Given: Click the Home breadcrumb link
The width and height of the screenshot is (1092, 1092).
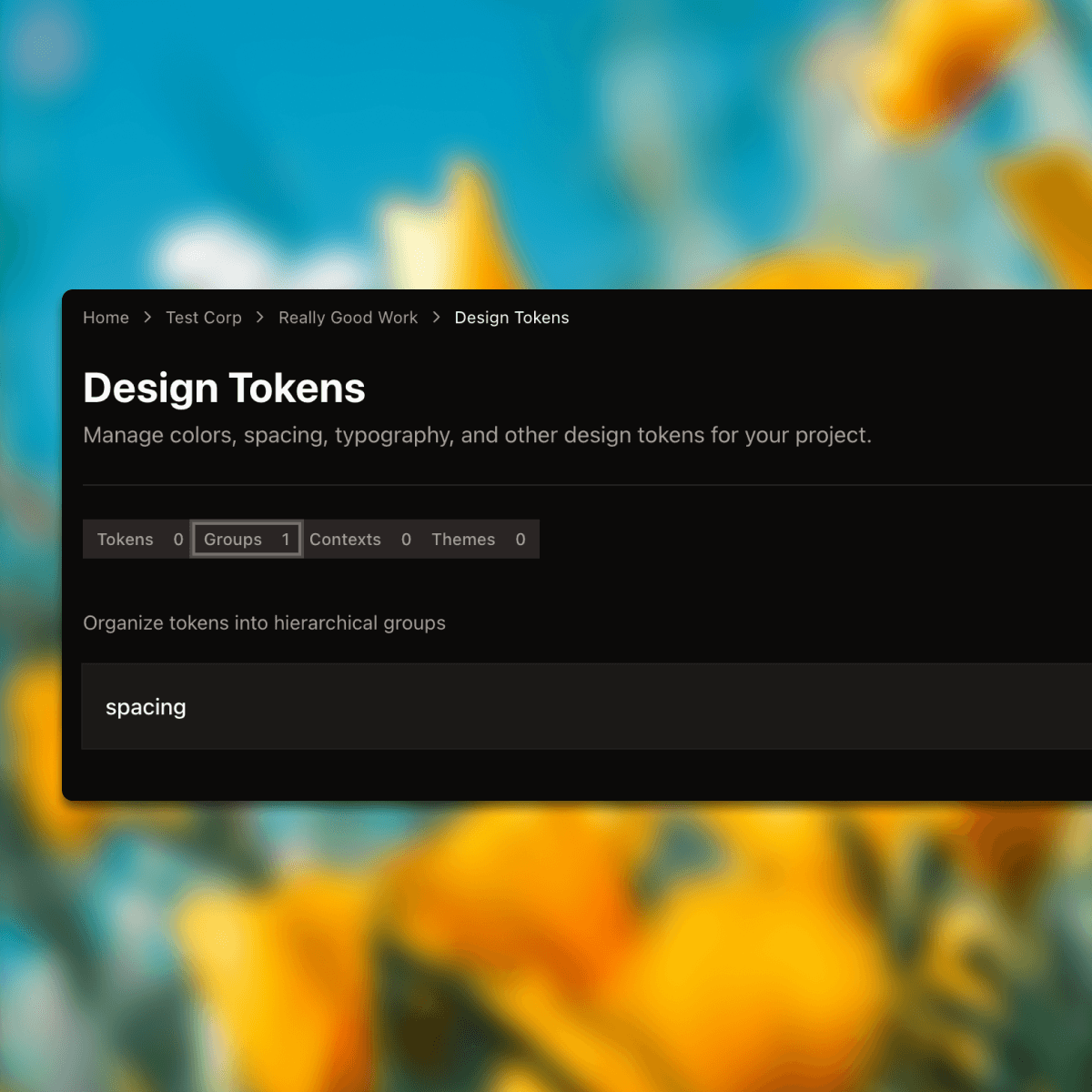Looking at the screenshot, I should (x=106, y=318).
